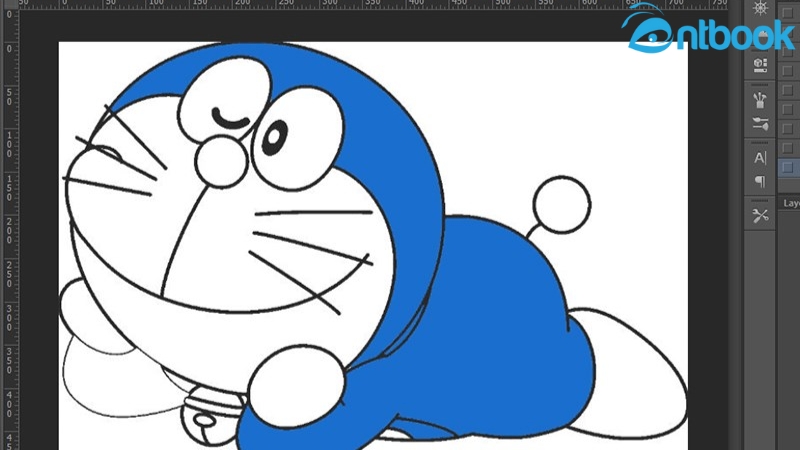Open the Tool Presets wrench icon

(760, 216)
